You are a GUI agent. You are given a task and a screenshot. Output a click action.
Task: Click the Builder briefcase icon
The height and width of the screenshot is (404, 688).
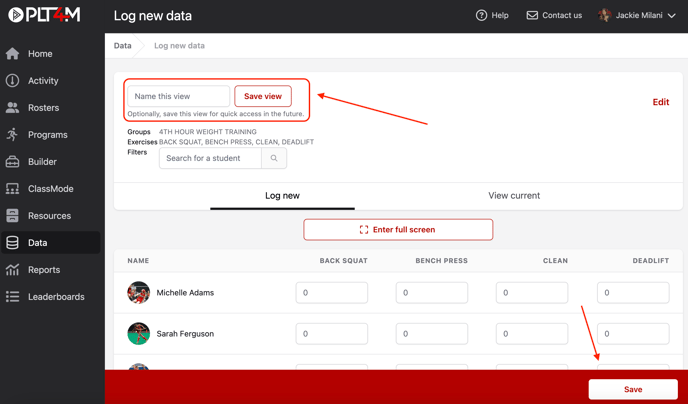(x=13, y=162)
